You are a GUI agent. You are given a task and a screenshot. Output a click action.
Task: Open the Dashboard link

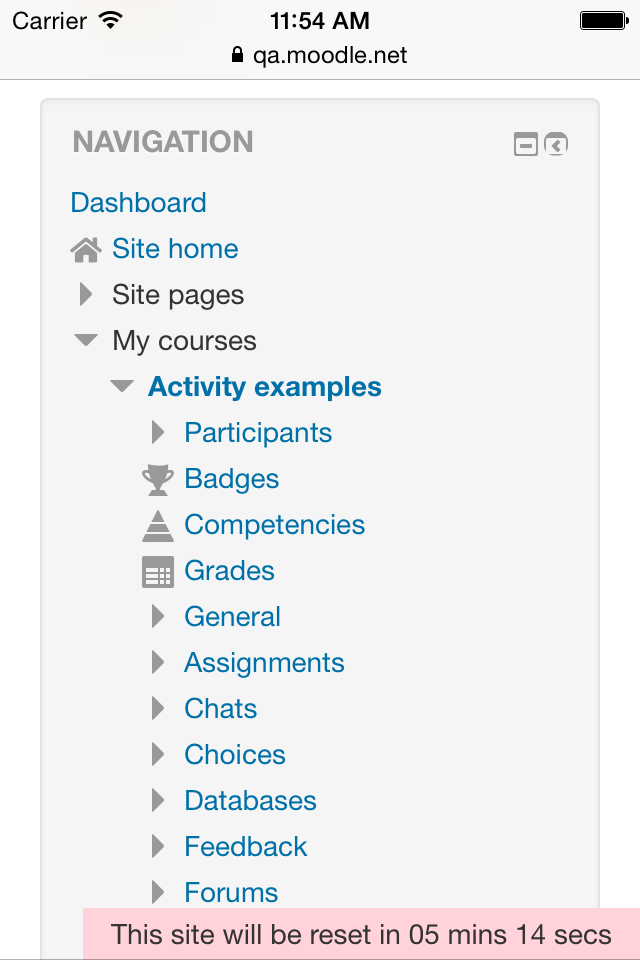138,203
